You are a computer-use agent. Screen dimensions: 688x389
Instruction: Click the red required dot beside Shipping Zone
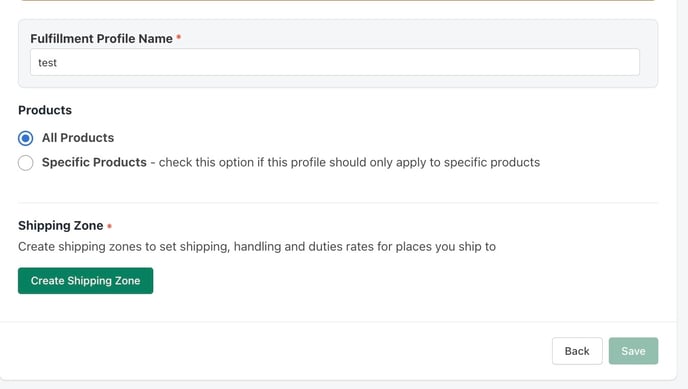coord(109,226)
